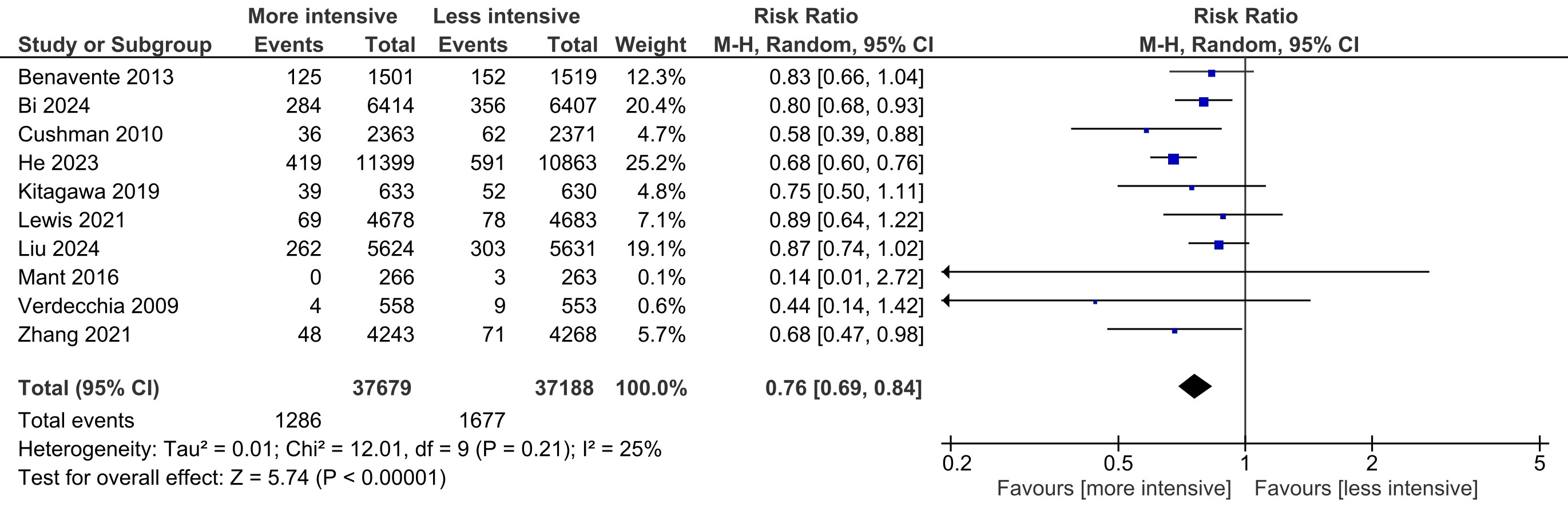This screenshot has width=1568, height=515.
Task: Click the Benavente 2013 study label
Action: tap(96, 77)
